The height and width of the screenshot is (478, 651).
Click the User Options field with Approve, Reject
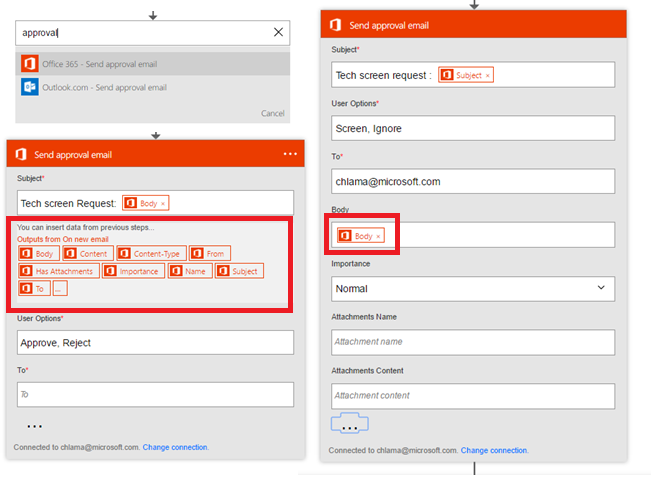[x=155, y=342]
